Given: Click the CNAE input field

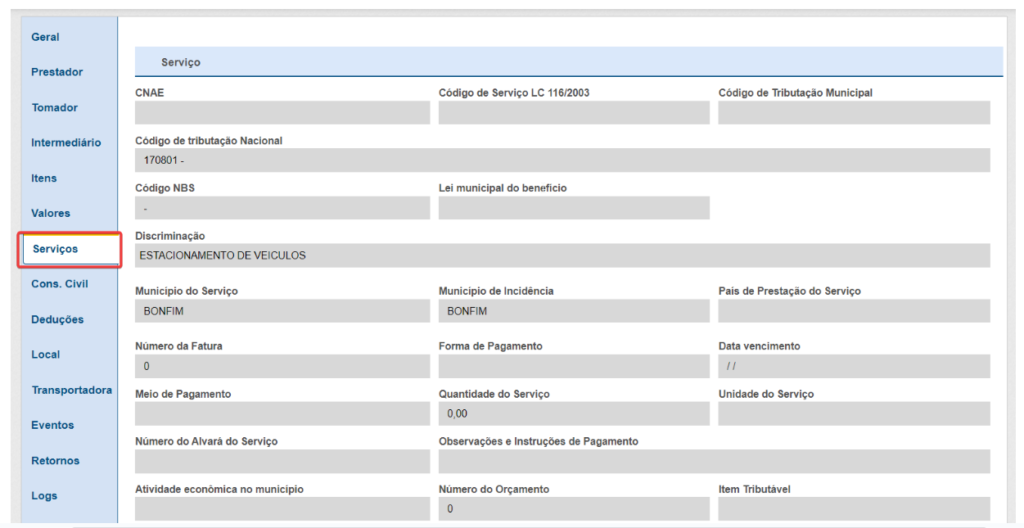Looking at the screenshot, I should click(282, 113).
